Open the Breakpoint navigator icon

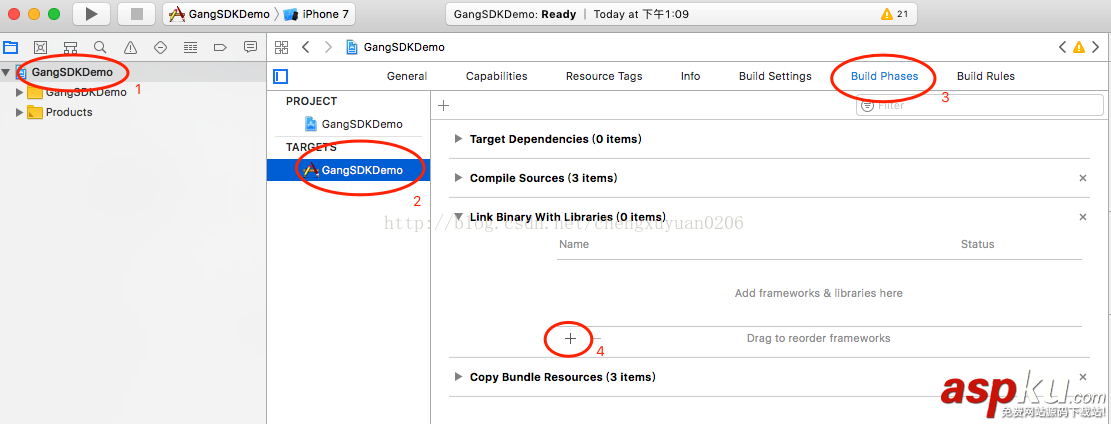point(220,47)
